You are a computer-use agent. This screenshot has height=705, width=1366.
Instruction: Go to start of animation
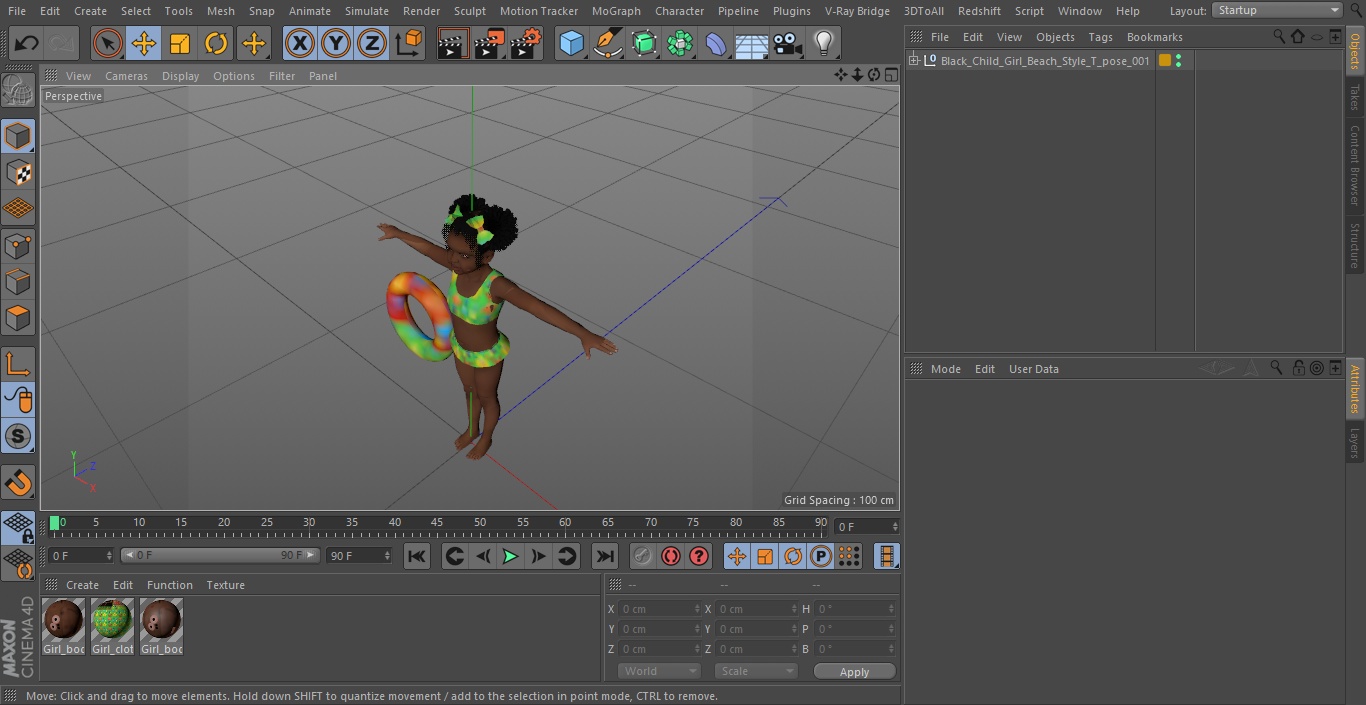coord(417,556)
